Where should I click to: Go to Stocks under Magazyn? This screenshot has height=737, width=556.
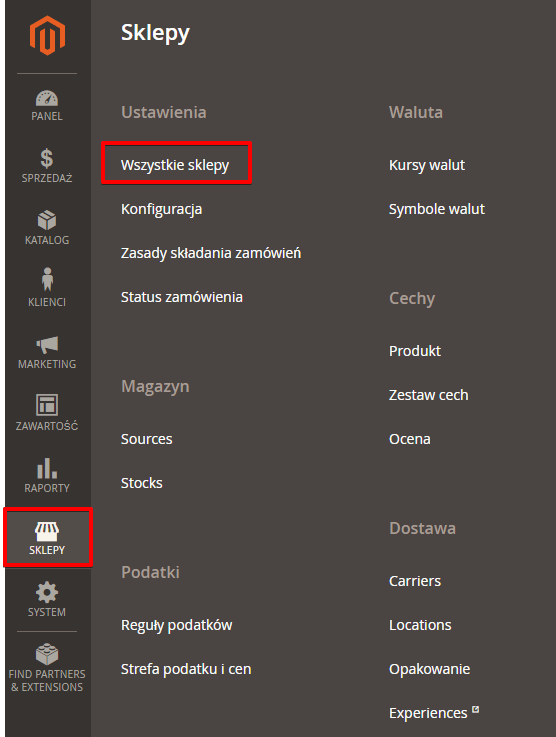141,483
